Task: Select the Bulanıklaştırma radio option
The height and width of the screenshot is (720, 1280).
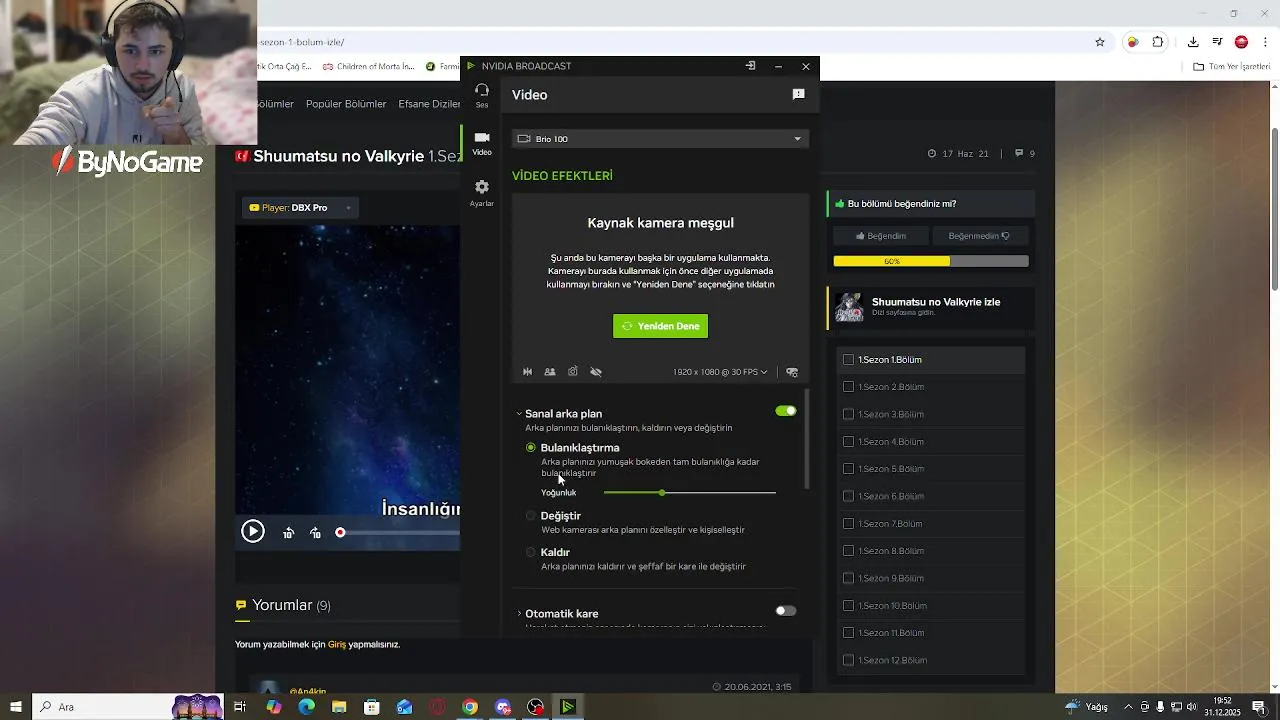Action: pos(531,448)
